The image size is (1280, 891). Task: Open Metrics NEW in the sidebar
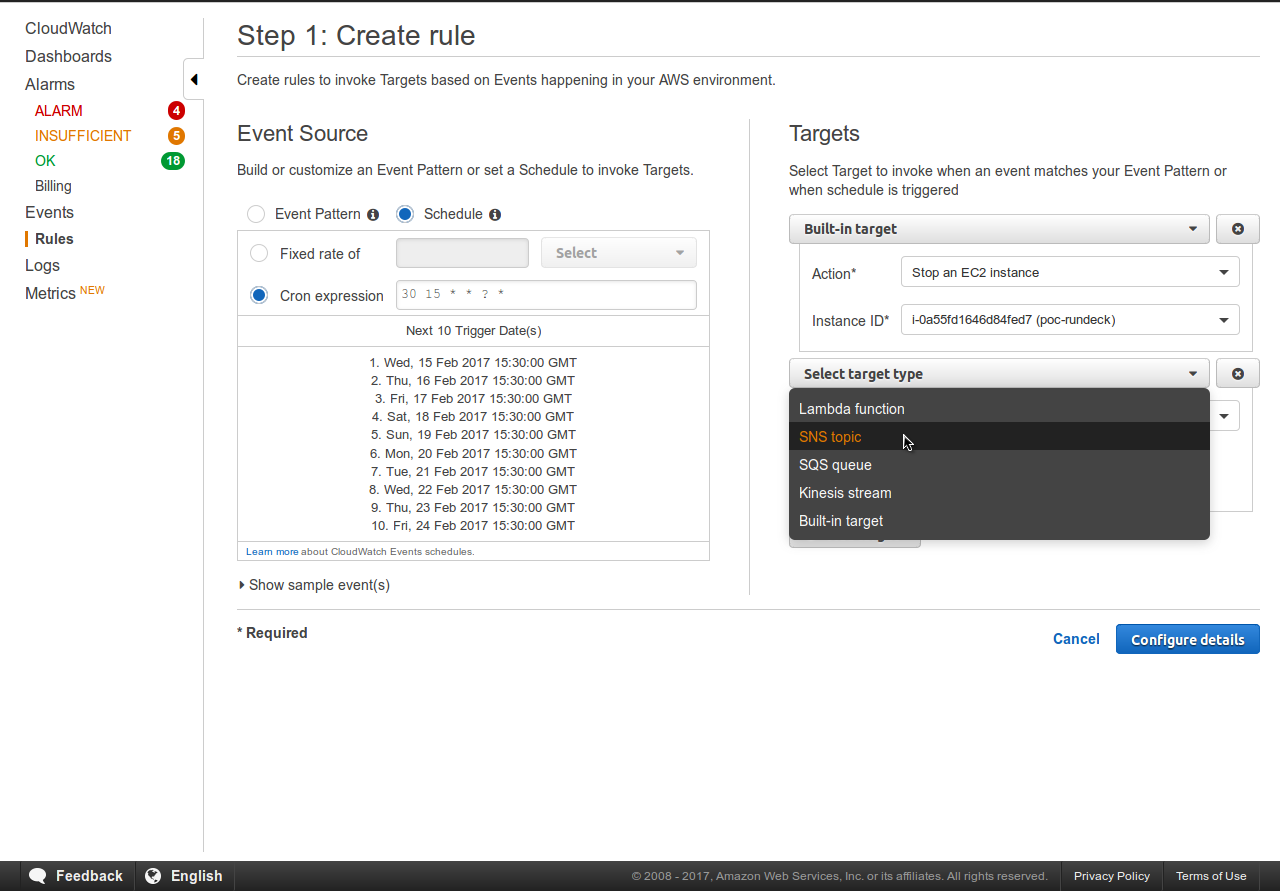[64, 293]
